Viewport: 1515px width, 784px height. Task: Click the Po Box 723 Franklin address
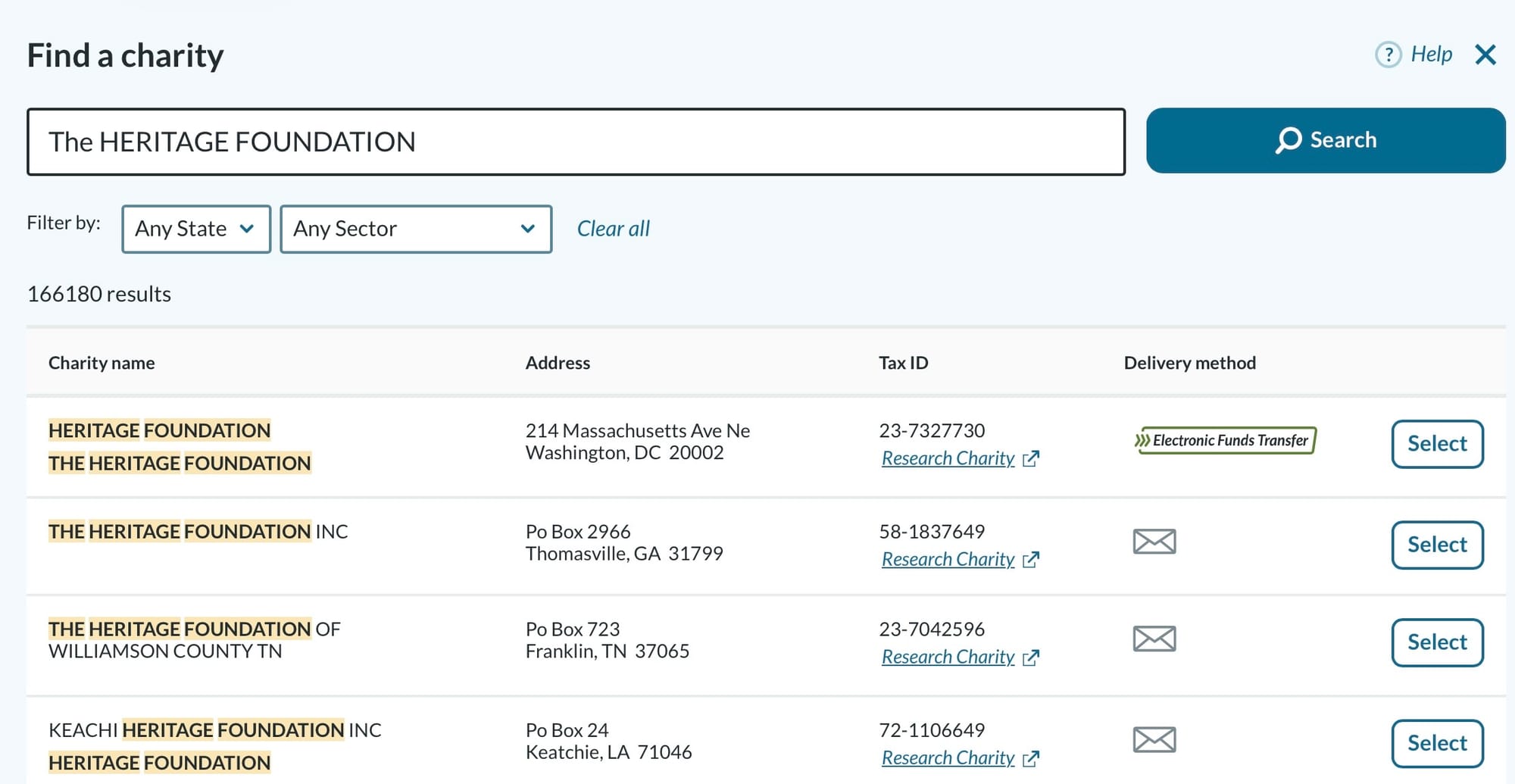608,640
